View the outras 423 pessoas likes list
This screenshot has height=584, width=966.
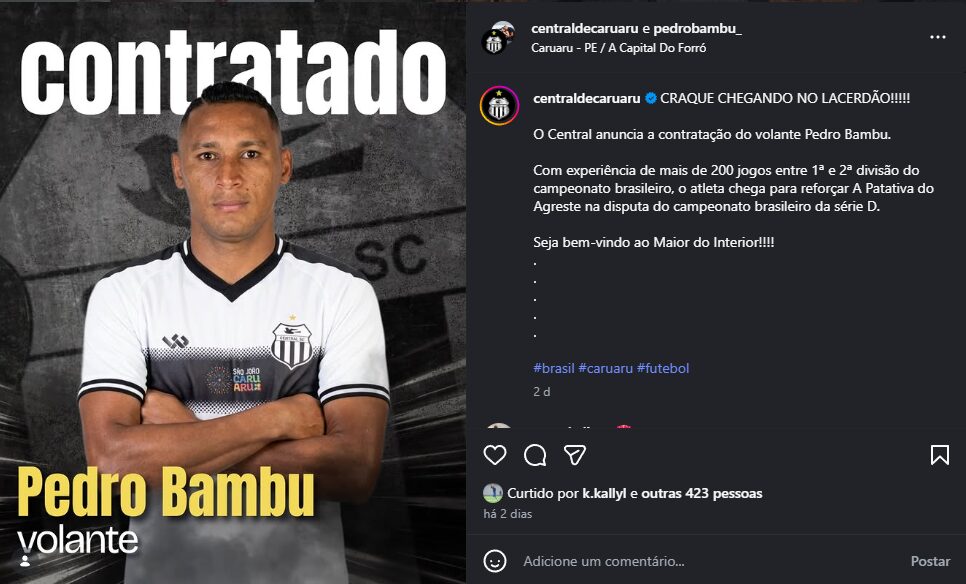(x=702, y=493)
